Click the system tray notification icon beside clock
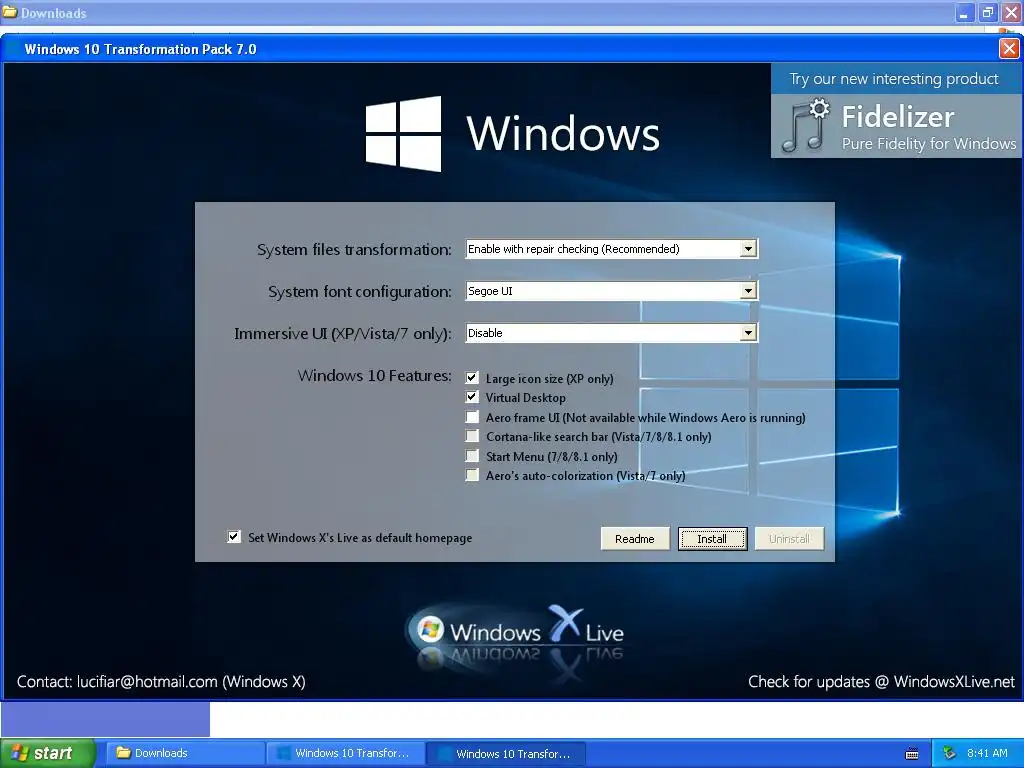The height and width of the screenshot is (768, 1024). tap(950, 754)
